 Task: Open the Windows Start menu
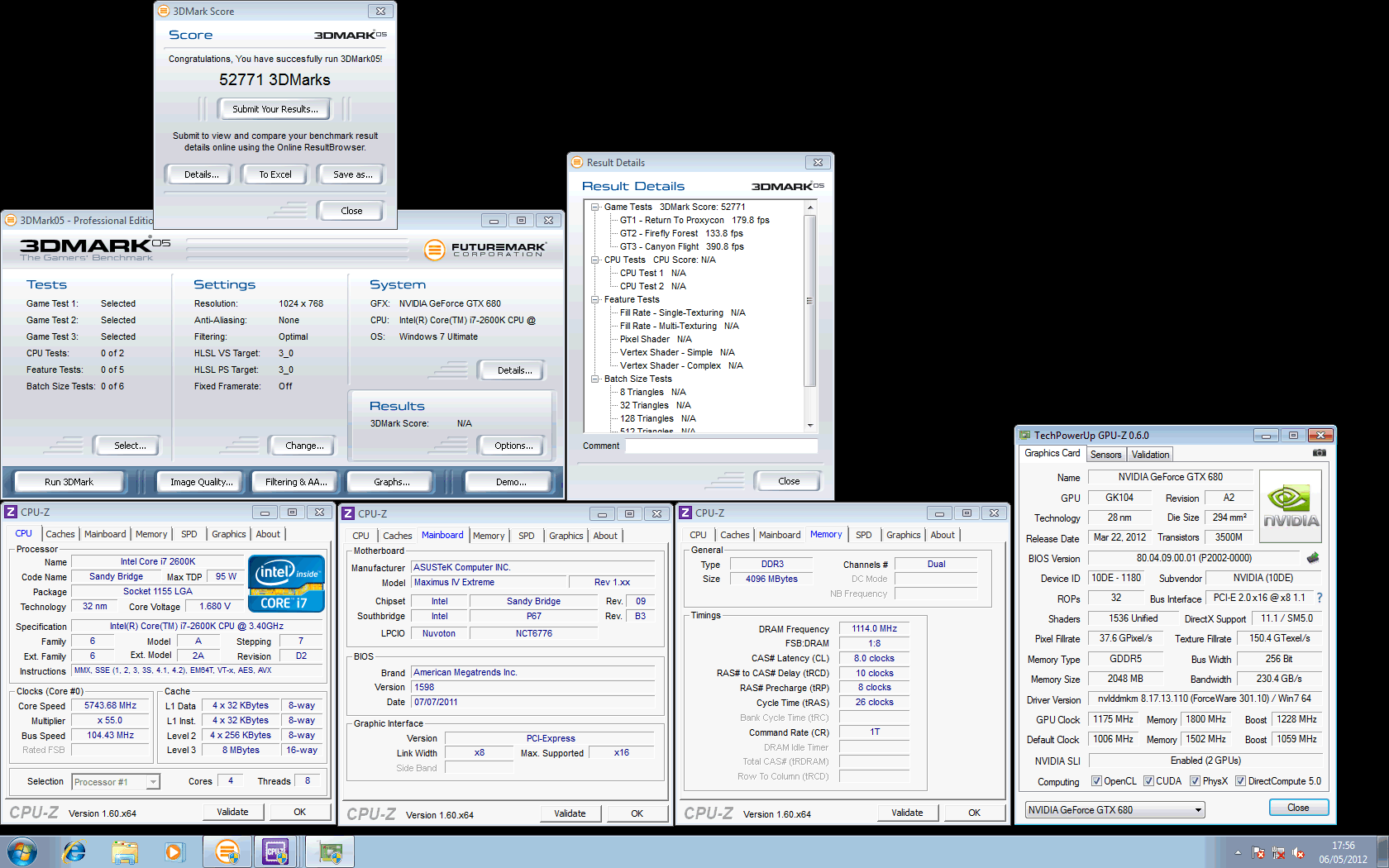tap(22, 851)
